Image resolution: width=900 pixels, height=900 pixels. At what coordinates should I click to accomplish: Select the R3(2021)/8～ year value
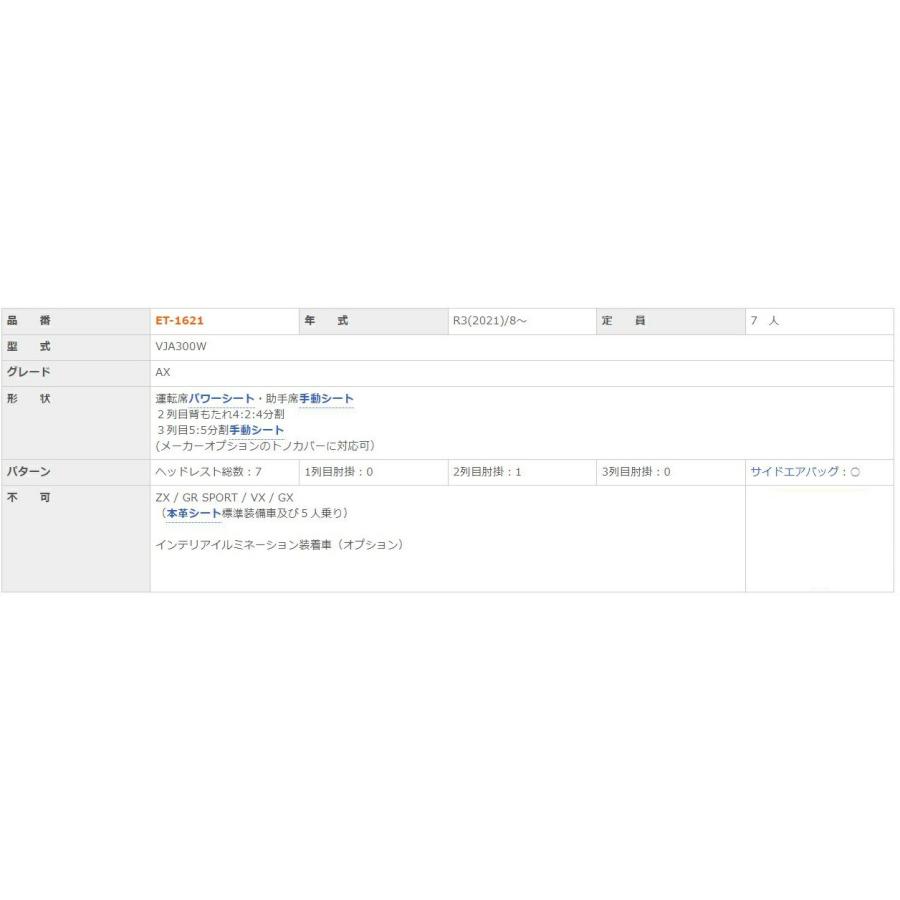pos(489,321)
